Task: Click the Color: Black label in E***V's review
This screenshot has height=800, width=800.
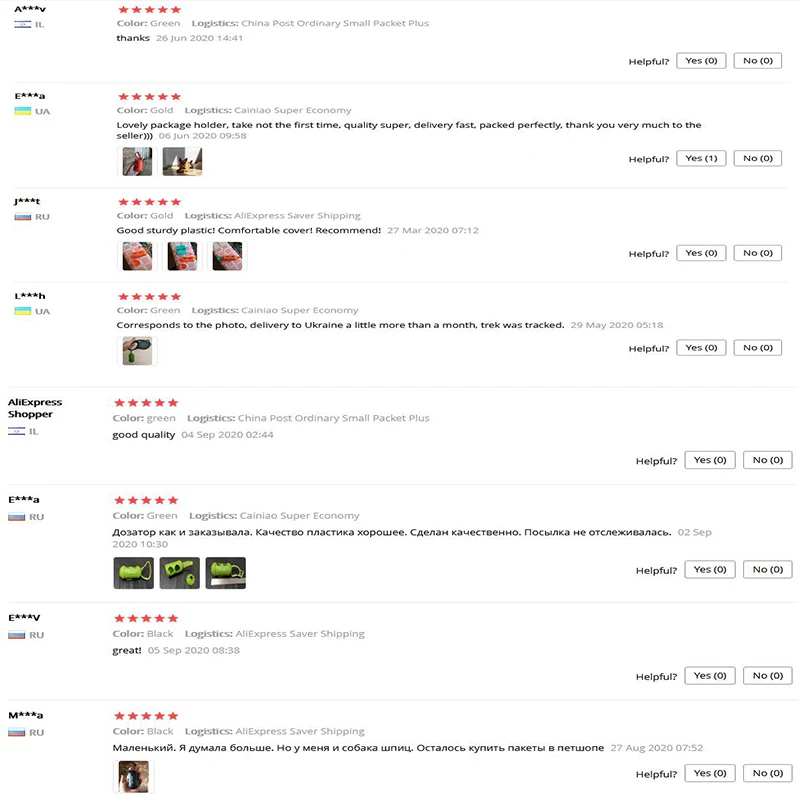Action: pyautogui.click(x=144, y=633)
